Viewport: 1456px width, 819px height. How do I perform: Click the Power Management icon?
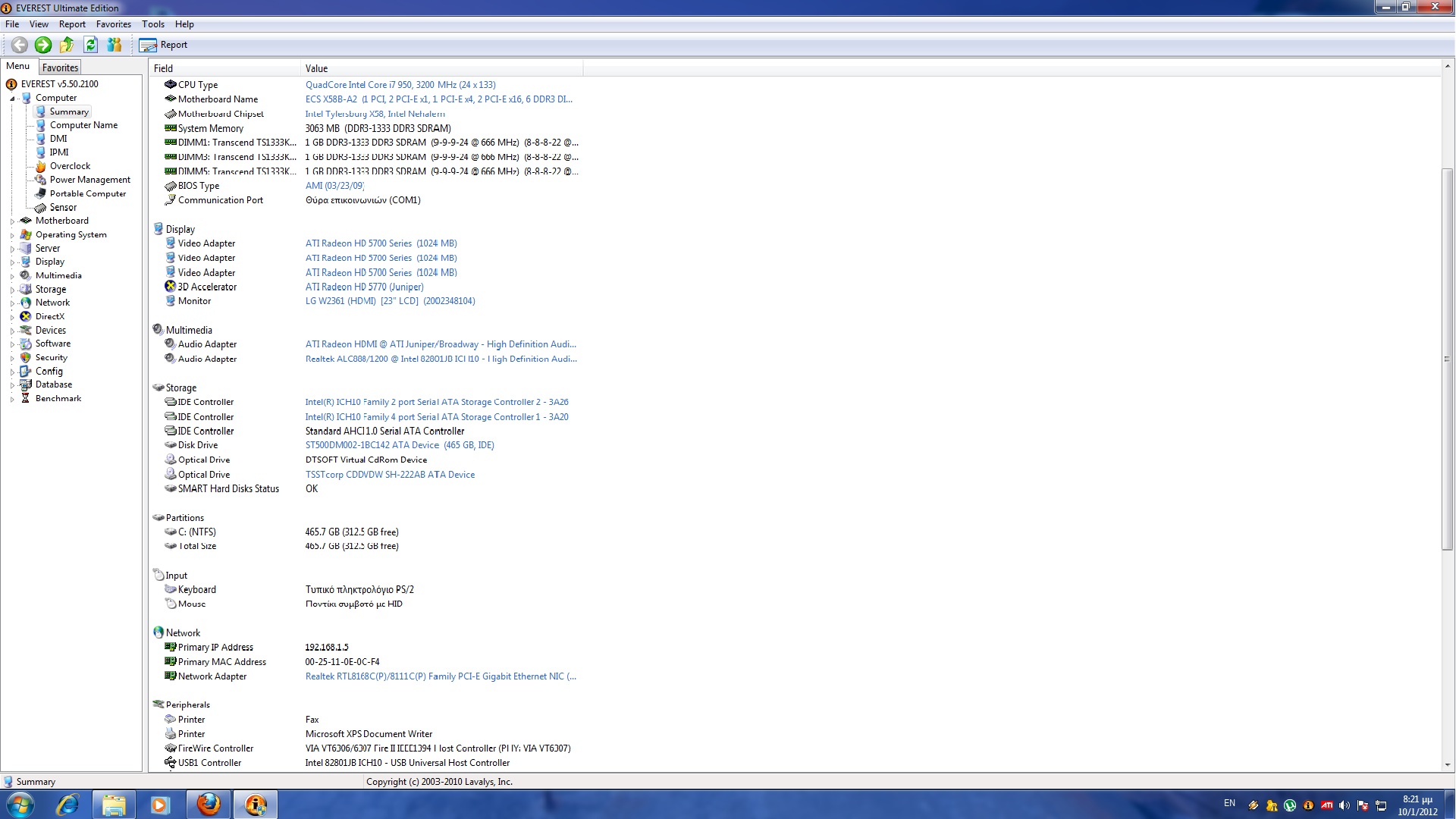pos(41,180)
